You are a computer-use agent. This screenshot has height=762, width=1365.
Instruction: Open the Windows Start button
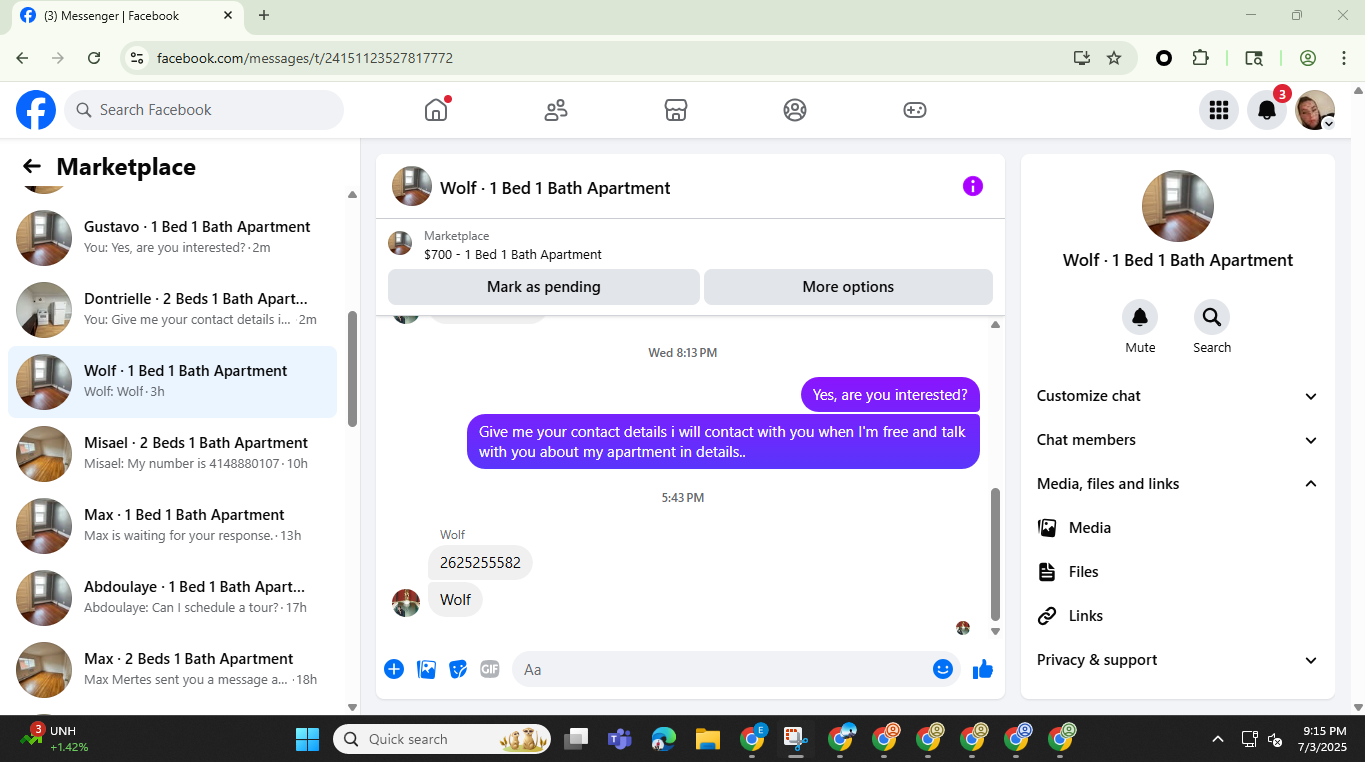[307, 739]
